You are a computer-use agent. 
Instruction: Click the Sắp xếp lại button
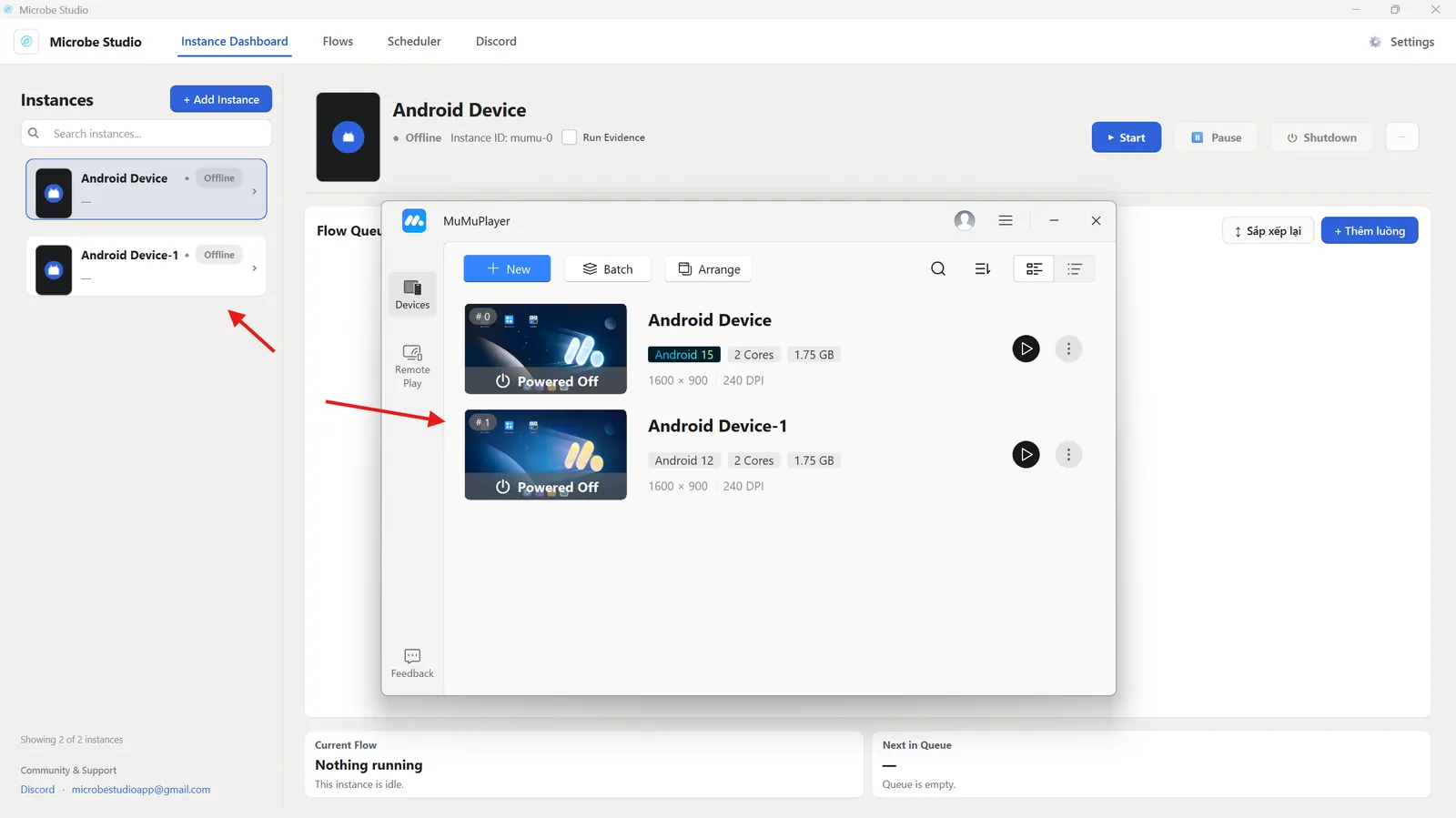coord(1268,230)
